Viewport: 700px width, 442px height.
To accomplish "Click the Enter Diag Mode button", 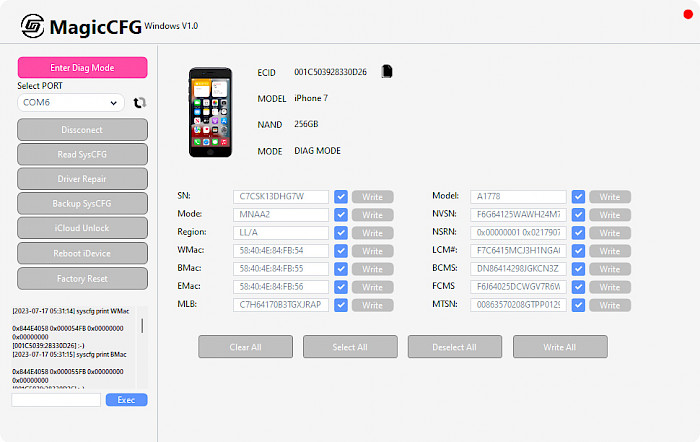I will coord(83,67).
